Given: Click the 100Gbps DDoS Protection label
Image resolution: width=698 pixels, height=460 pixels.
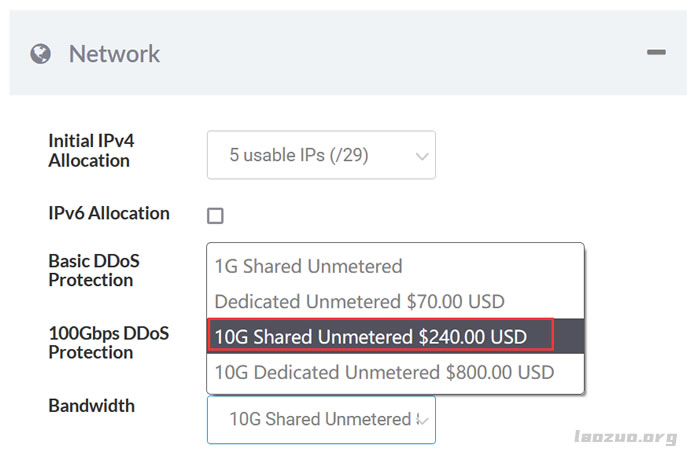Looking at the screenshot, I should click(x=105, y=342).
